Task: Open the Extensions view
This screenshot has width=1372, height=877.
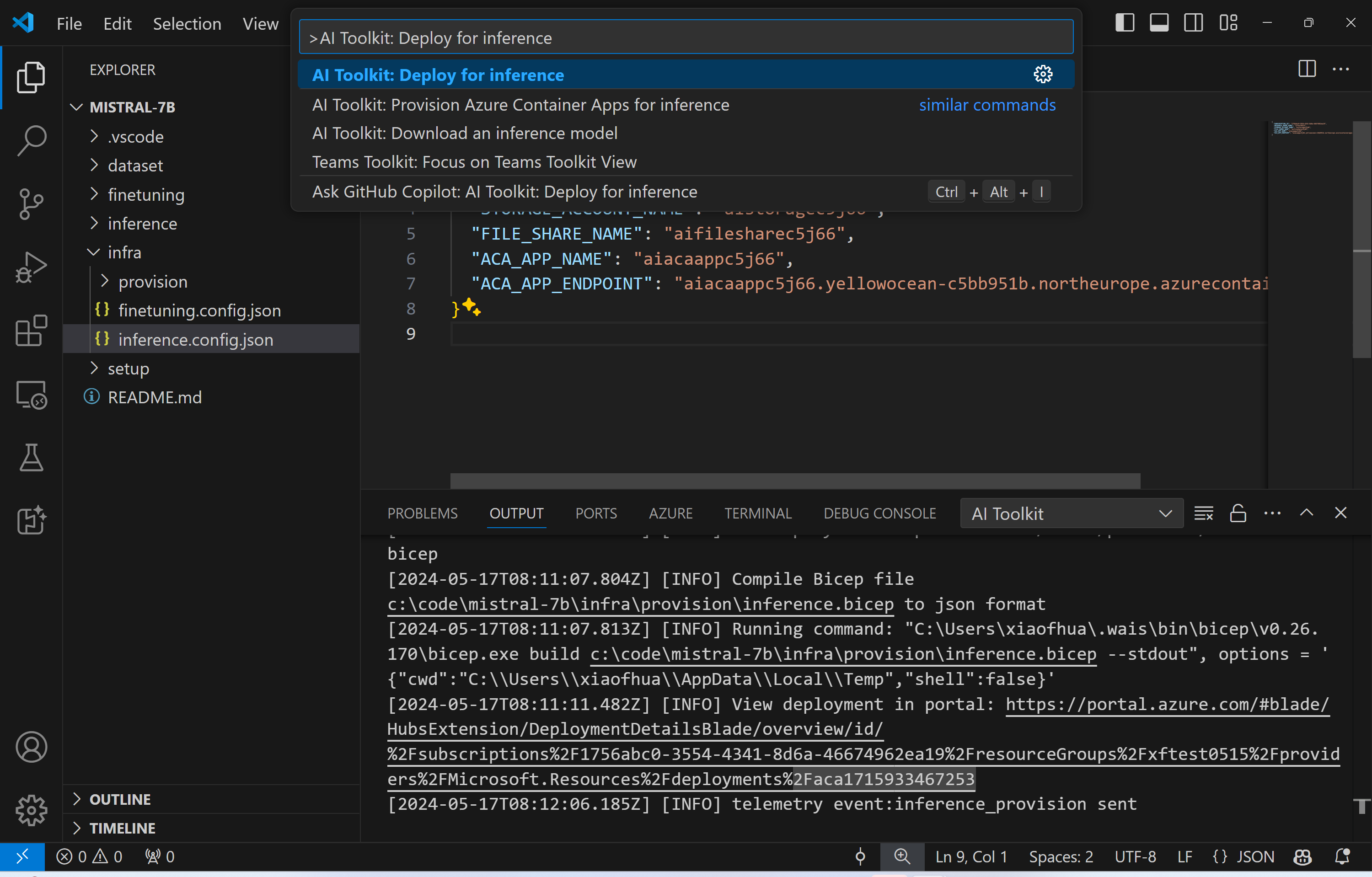Action: [32, 331]
